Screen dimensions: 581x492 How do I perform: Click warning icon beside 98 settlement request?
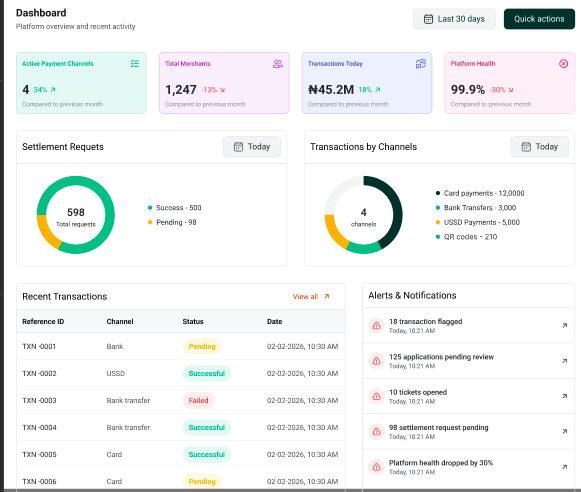point(376,432)
